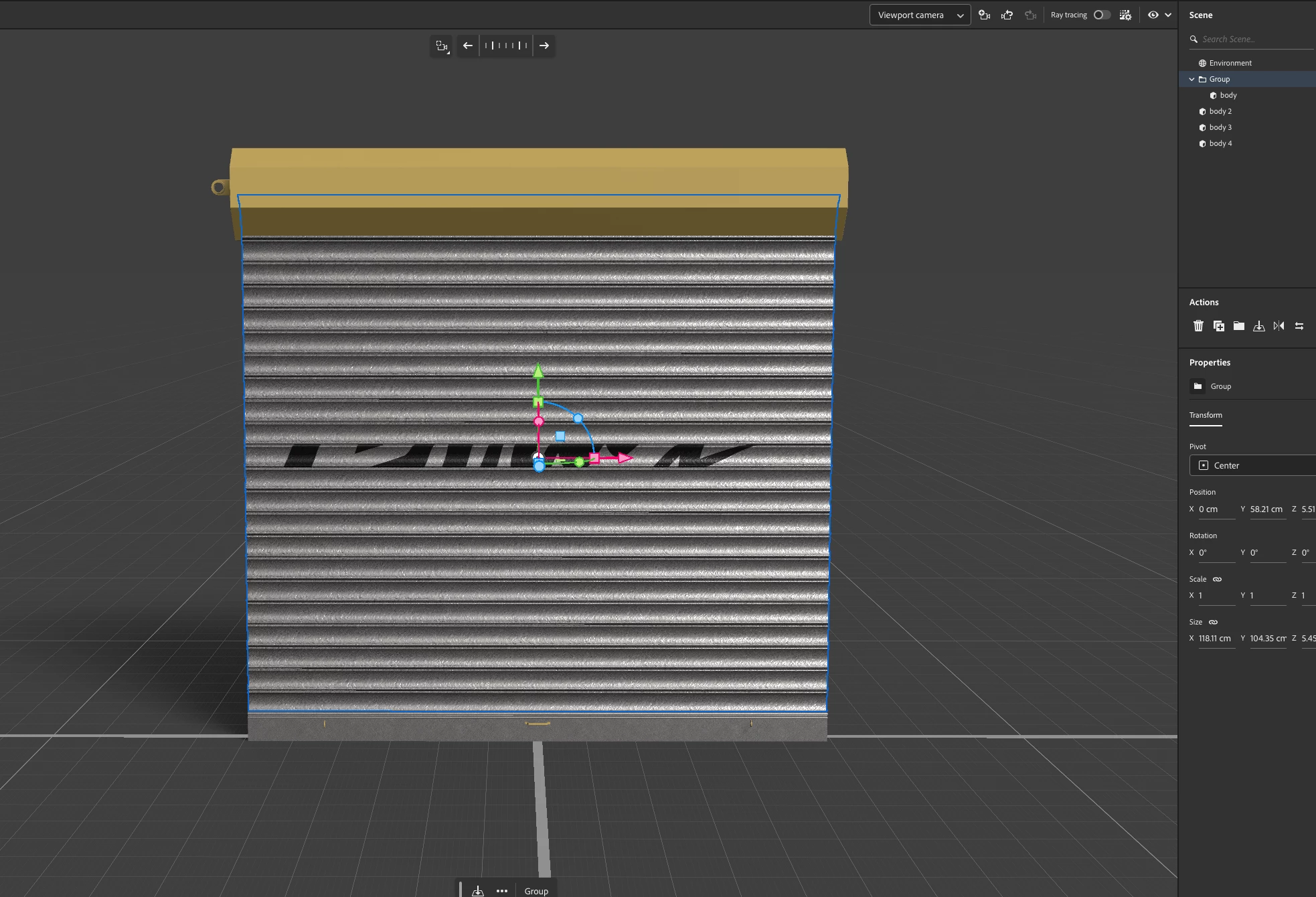Expand the eye display options chevron

[1168, 15]
